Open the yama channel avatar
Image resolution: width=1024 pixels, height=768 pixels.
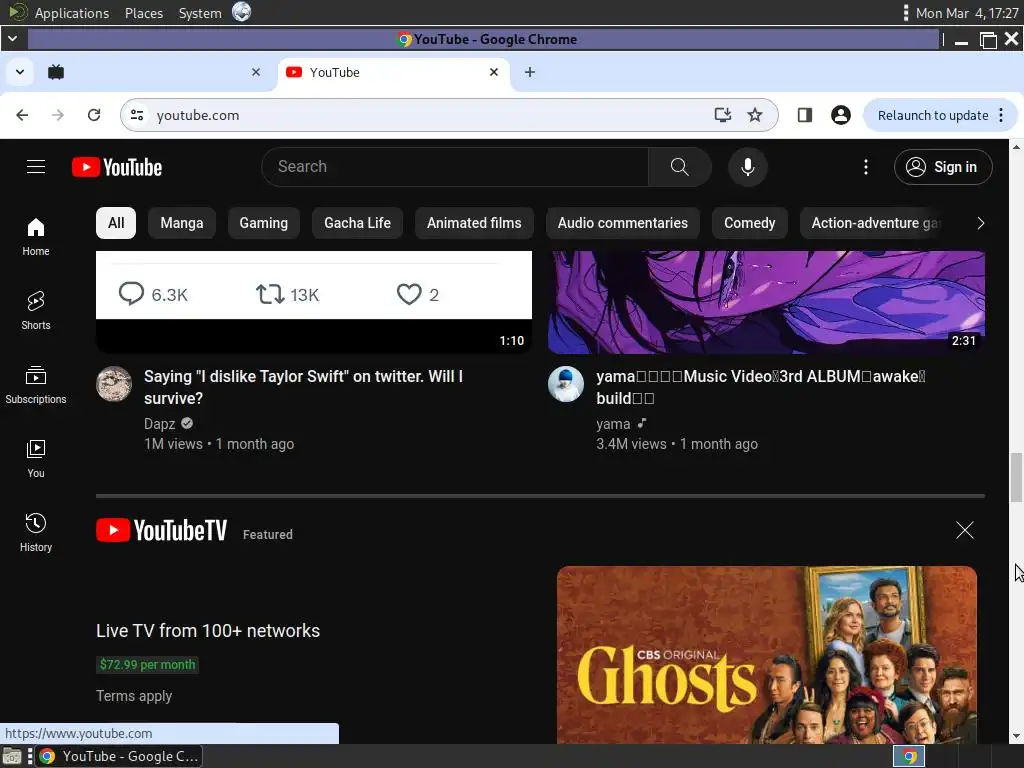(566, 383)
